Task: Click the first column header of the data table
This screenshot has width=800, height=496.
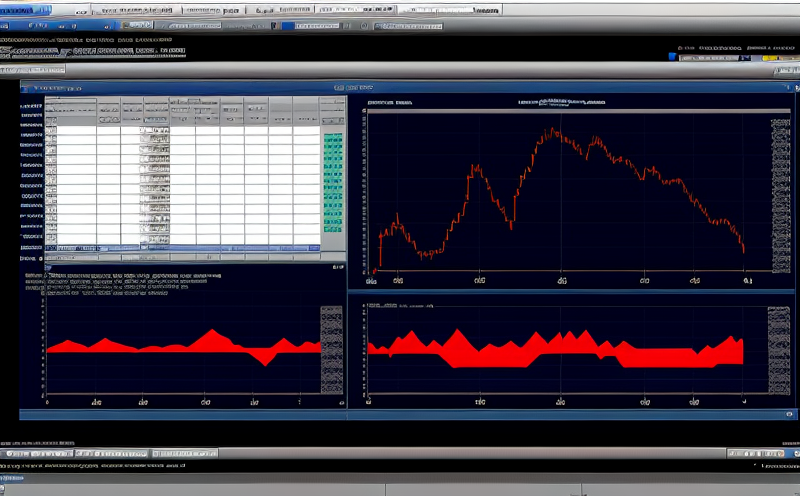Action: click(x=70, y=106)
